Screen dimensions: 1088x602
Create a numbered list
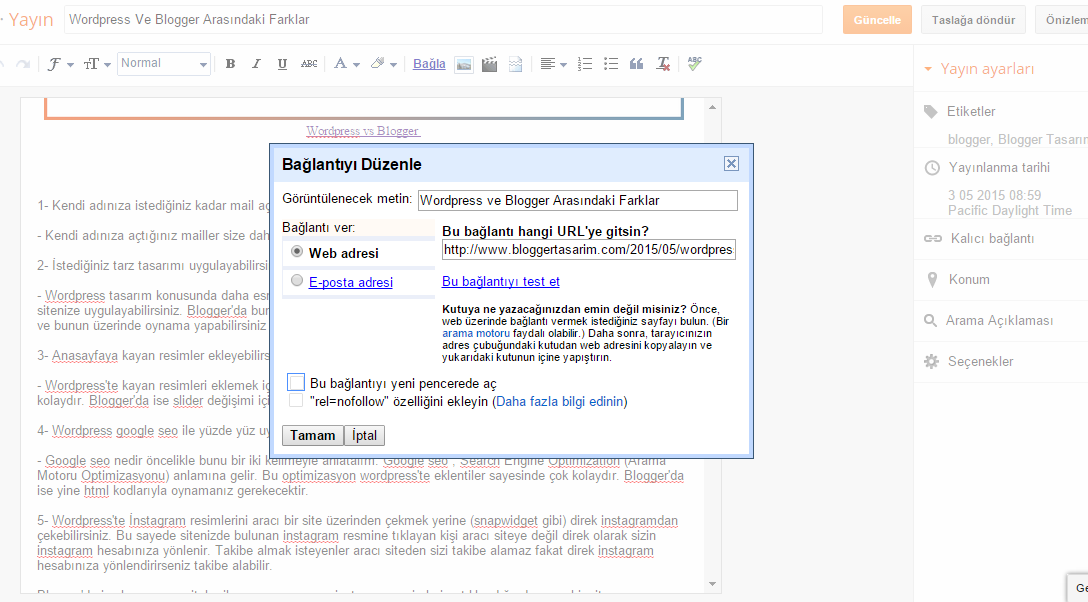(585, 64)
